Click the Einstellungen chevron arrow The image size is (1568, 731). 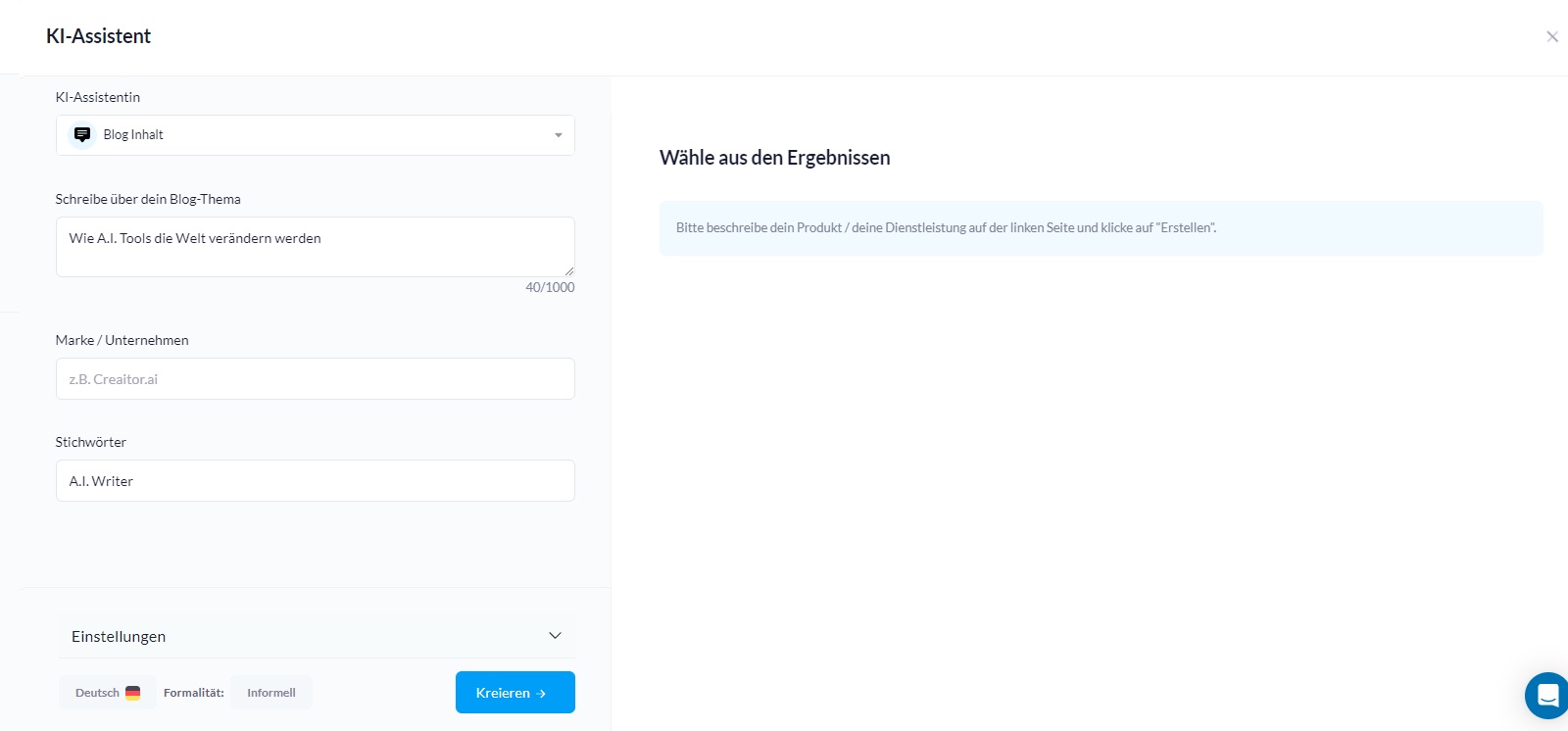555,636
